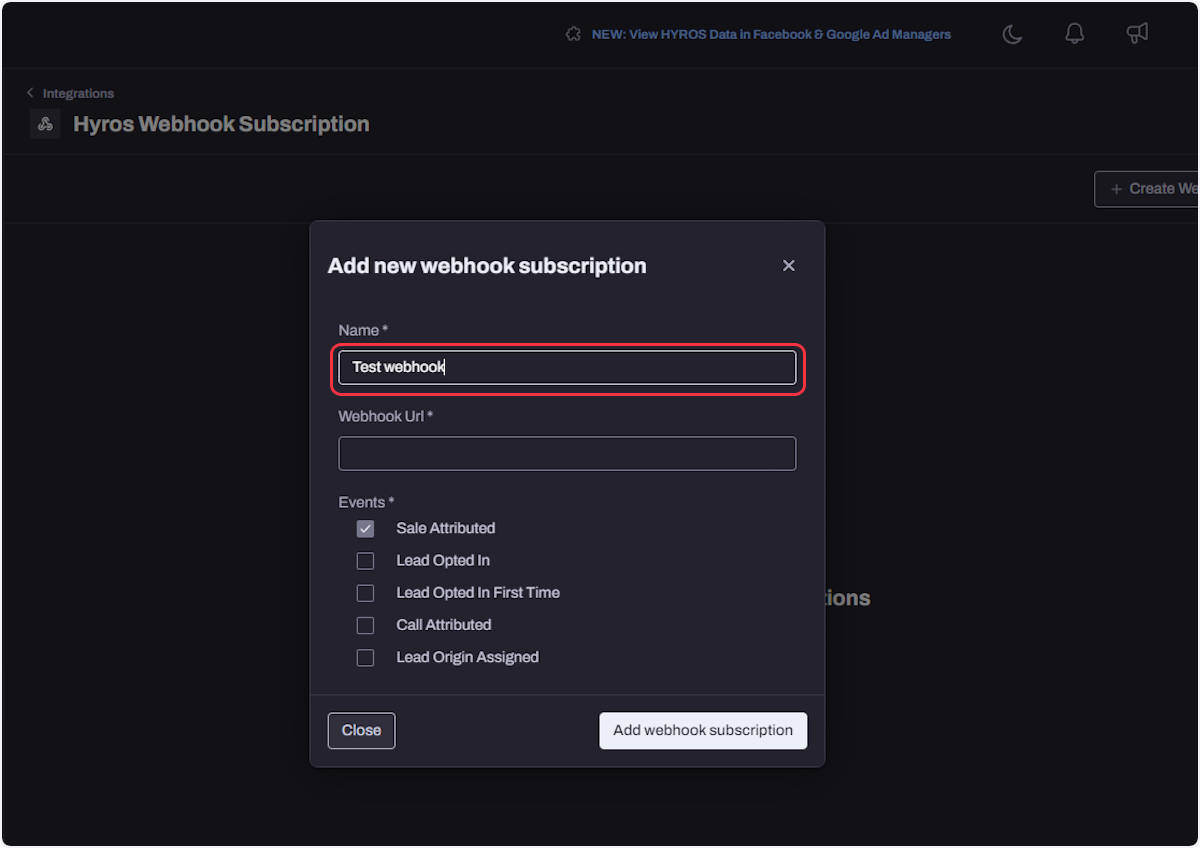The width and height of the screenshot is (1200, 848).
Task: Click the Lead Opted In First Time label
Action: (x=478, y=593)
